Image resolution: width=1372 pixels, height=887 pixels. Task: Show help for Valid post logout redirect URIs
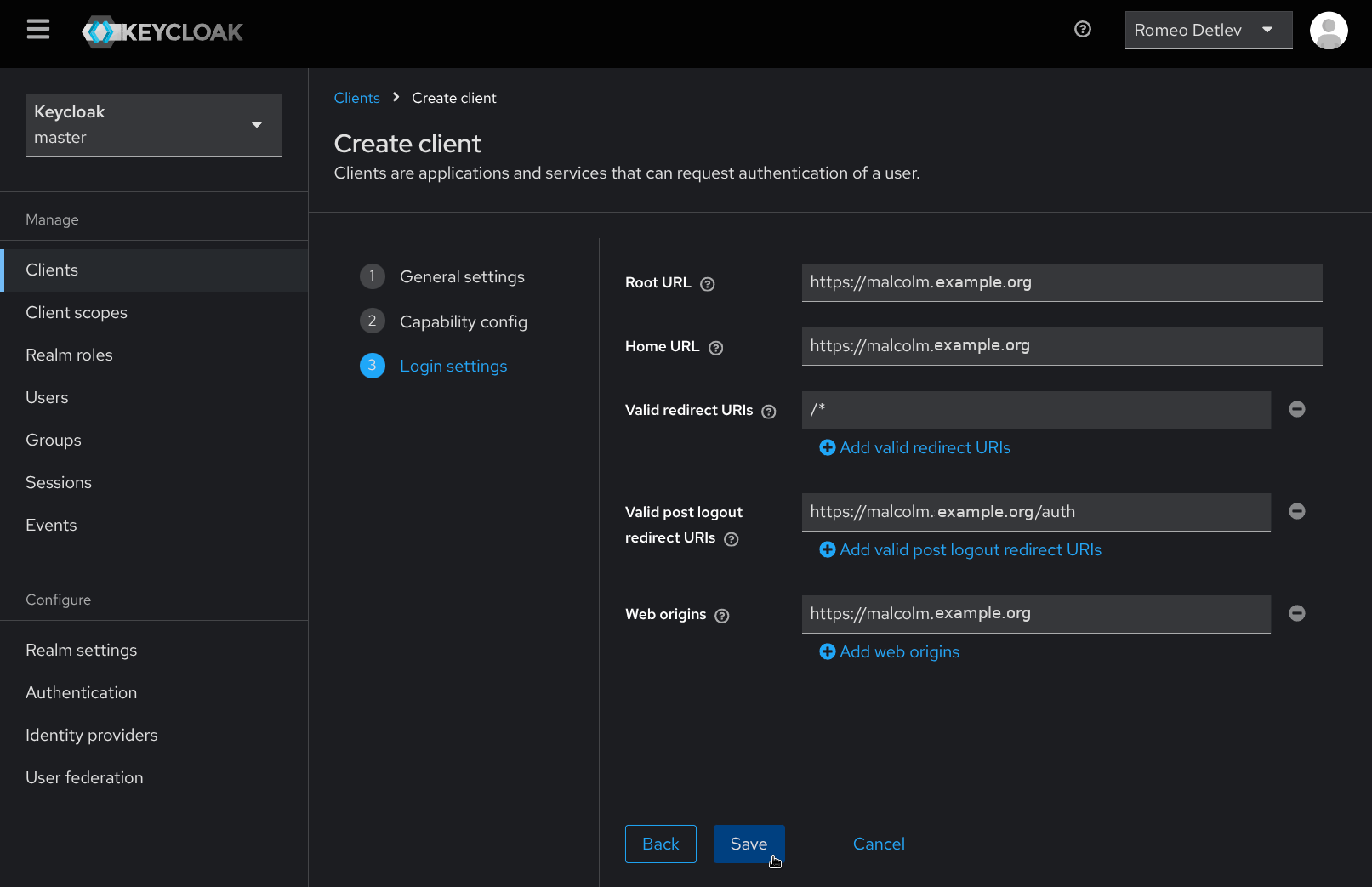pyautogui.click(x=732, y=539)
